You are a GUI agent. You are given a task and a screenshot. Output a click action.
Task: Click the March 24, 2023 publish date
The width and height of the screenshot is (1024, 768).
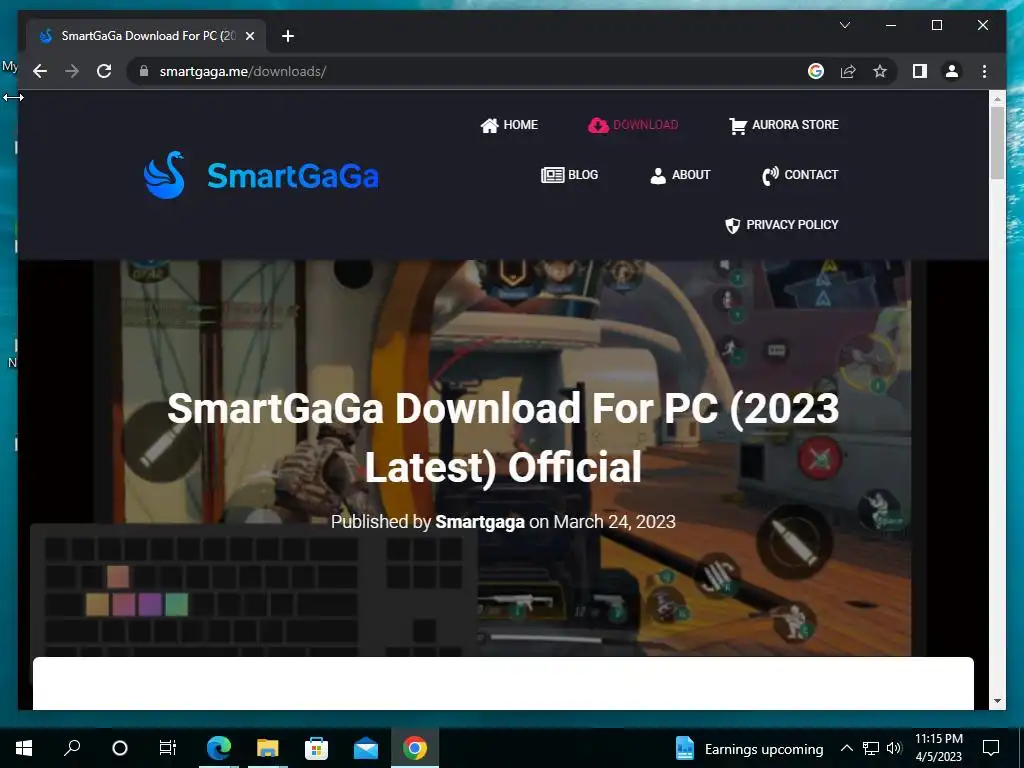615,522
